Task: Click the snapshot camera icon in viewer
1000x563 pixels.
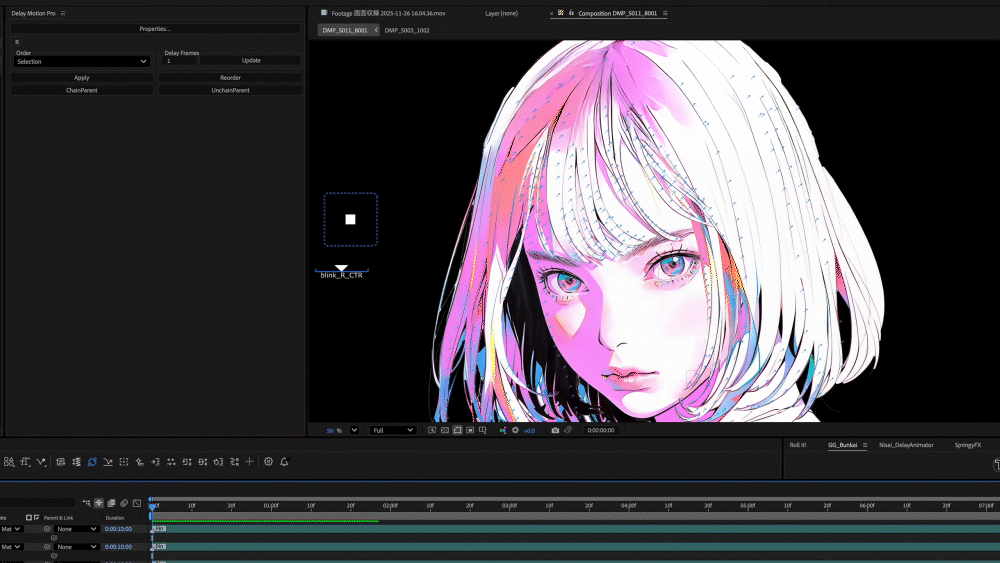Action: [x=555, y=430]
